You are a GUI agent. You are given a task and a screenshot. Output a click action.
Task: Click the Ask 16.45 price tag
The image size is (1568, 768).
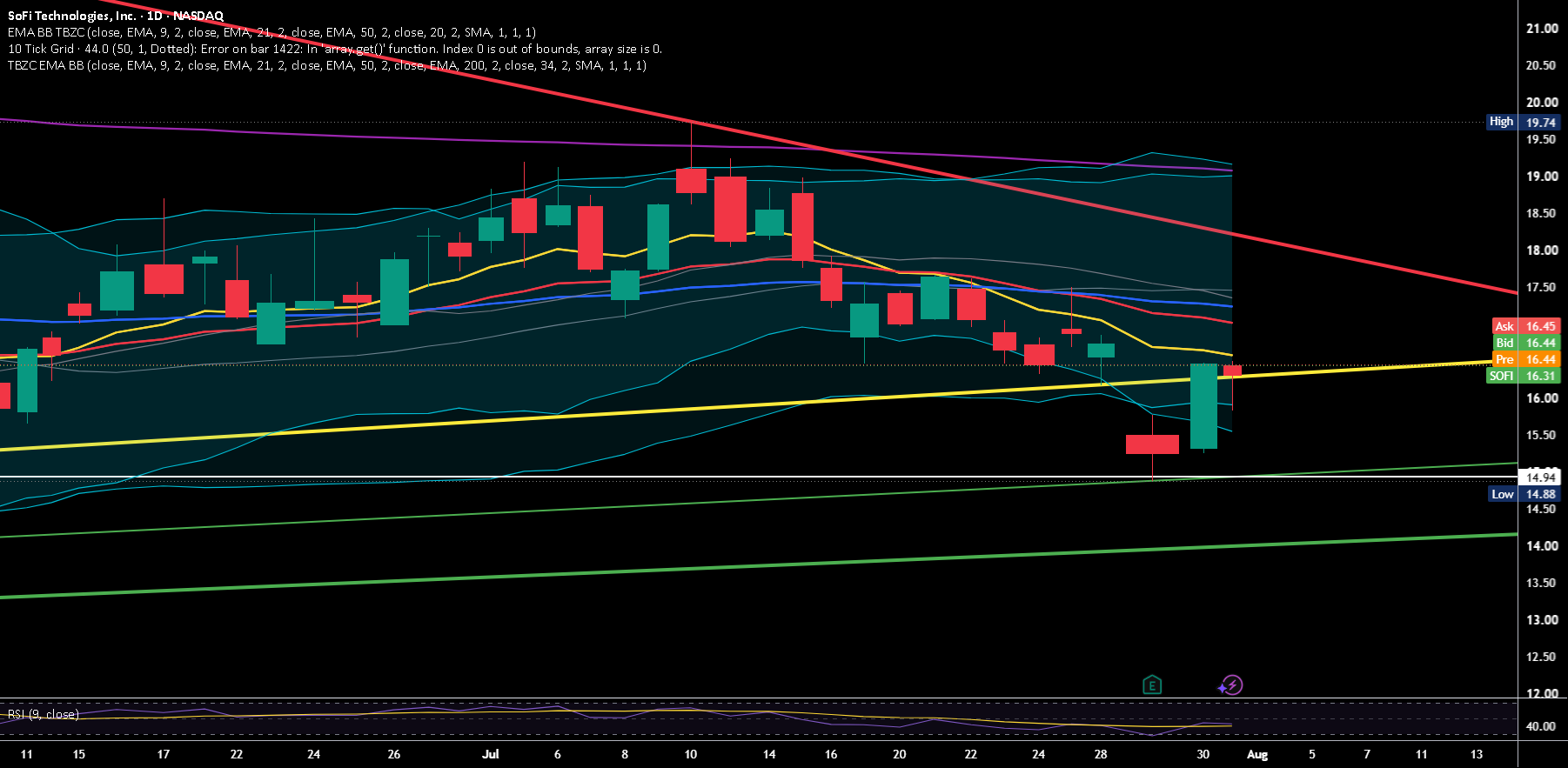1526,326
